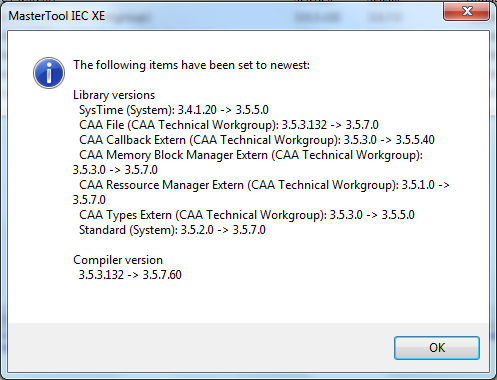Image resolution: width=497 pixels, height=380 pixels.
Task: Click the blue information icon
Action: tap(49, 73)
